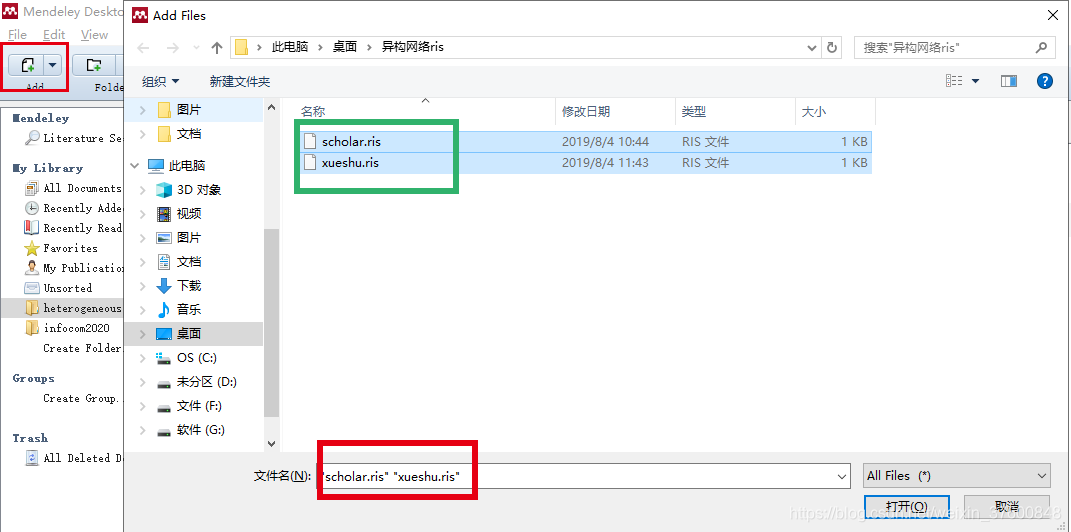
Task: Sort by the 类型 column header
Action: click(736, 111)
